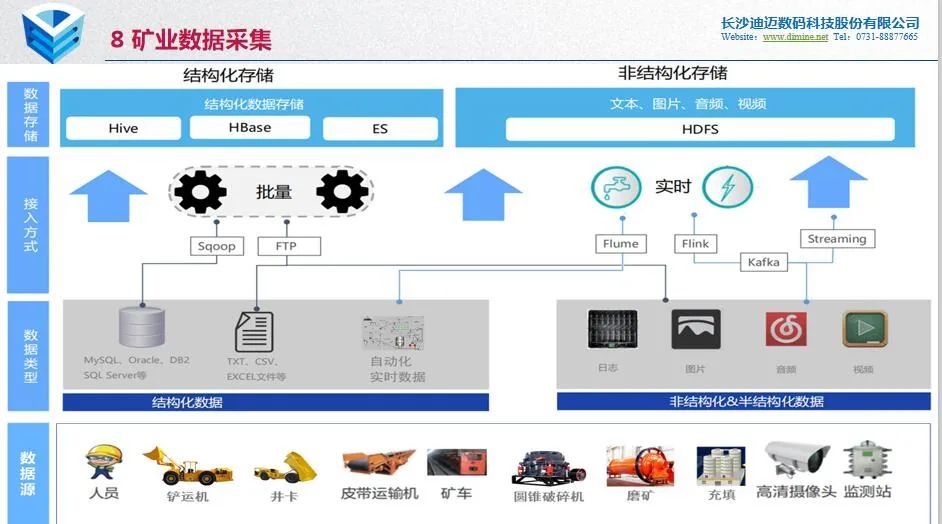Select the image picture icon
This screenshot has height=524, width=942.
tap(696, 330)
